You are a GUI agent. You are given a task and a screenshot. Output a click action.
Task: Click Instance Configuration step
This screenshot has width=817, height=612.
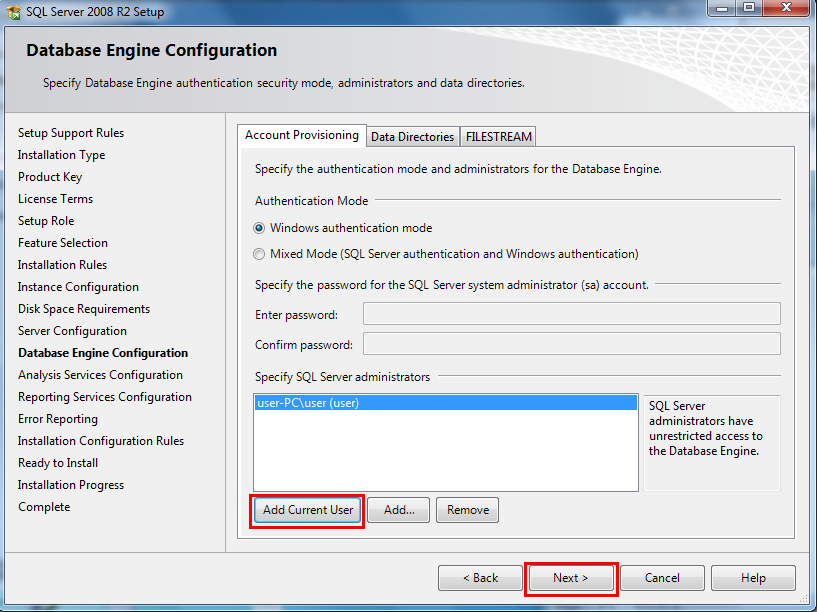(x=78, y=287)
